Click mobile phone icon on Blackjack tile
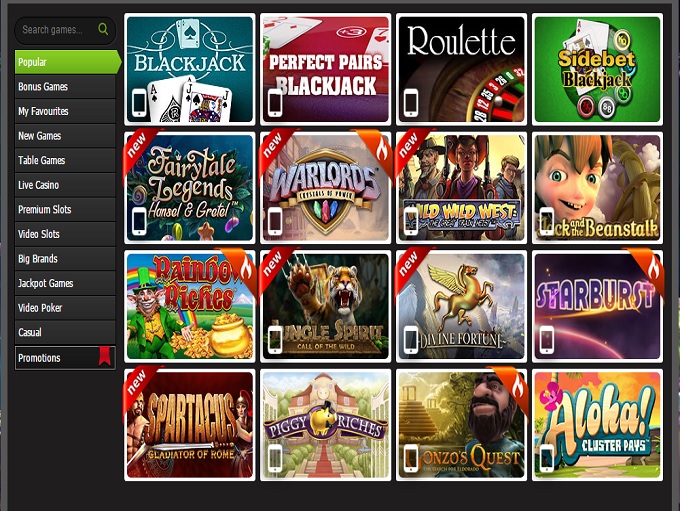 [x=139, y=102]
